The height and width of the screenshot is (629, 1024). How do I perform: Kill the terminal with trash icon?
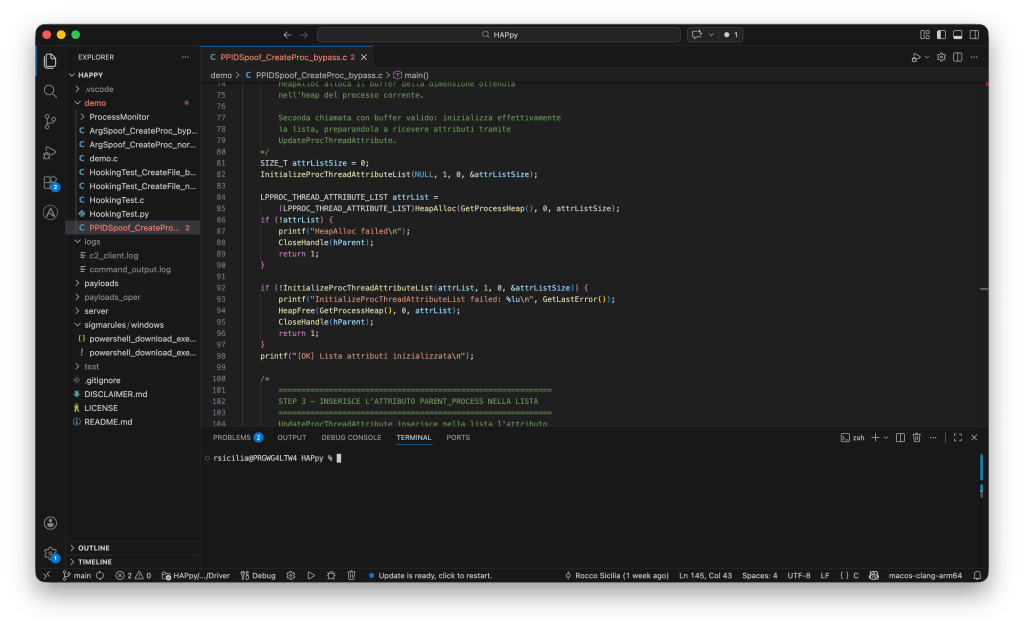point(916,438)
